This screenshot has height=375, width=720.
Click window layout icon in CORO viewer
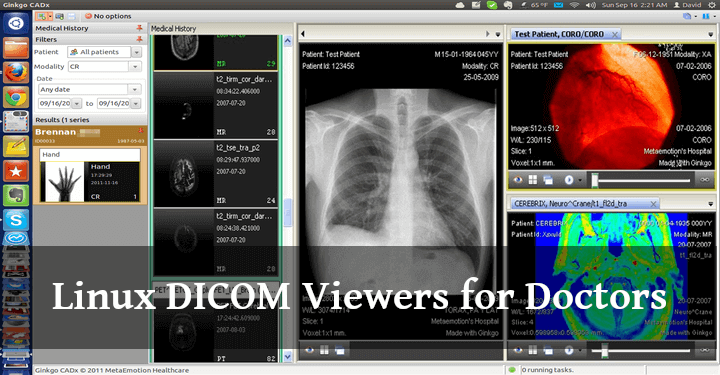548,180
